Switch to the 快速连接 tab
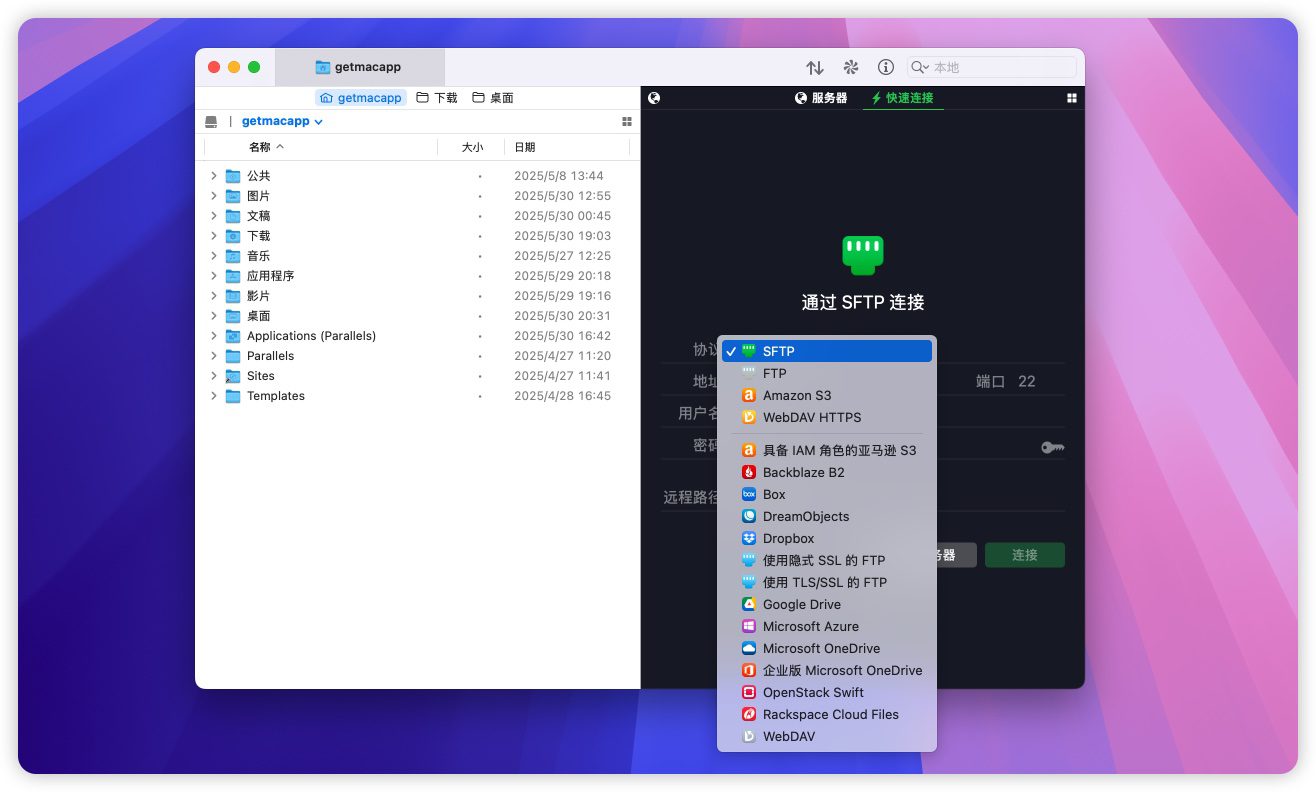1316x792 pixels. pyautogui.click(x=902, y=98)
